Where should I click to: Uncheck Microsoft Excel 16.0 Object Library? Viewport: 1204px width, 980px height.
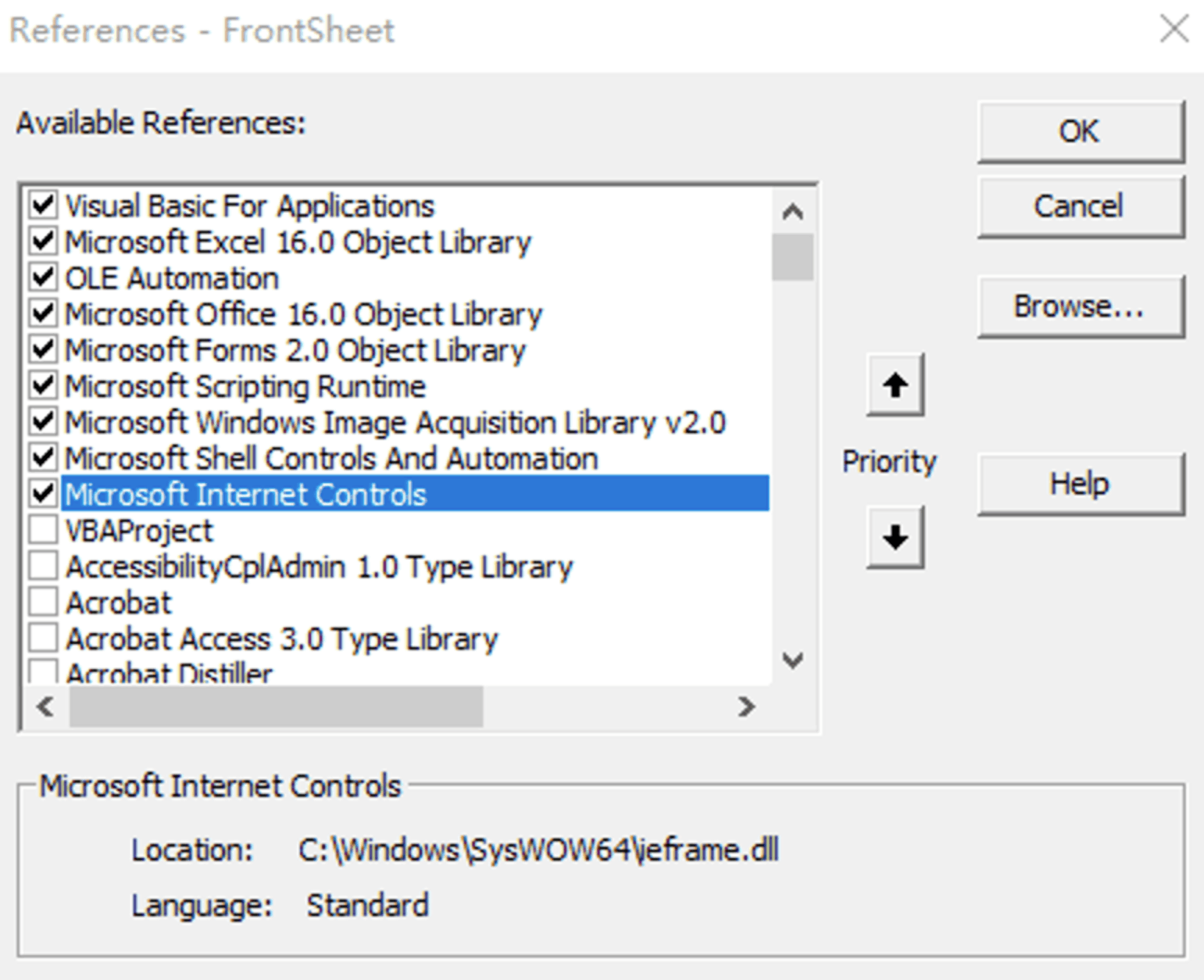tap(43, 242)
